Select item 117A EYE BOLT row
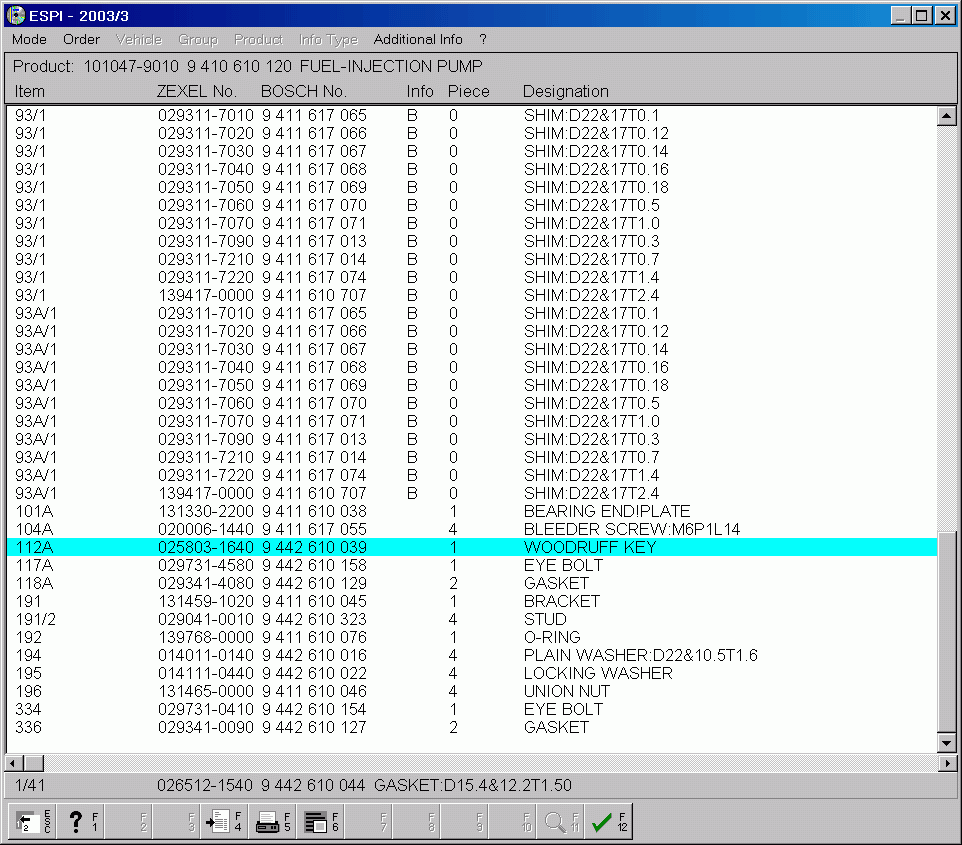Image resolution: width=962 pixels, height=845 pixels. pos(471,565)
